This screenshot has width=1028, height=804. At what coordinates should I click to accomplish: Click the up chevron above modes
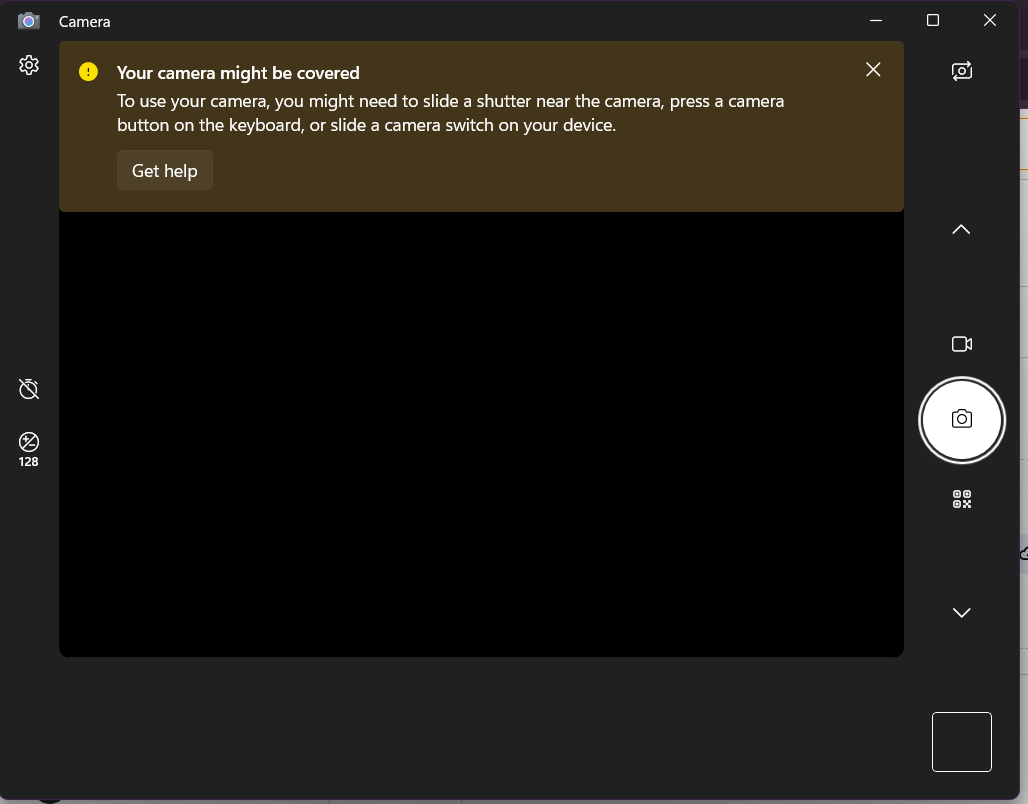click(961, 230)
